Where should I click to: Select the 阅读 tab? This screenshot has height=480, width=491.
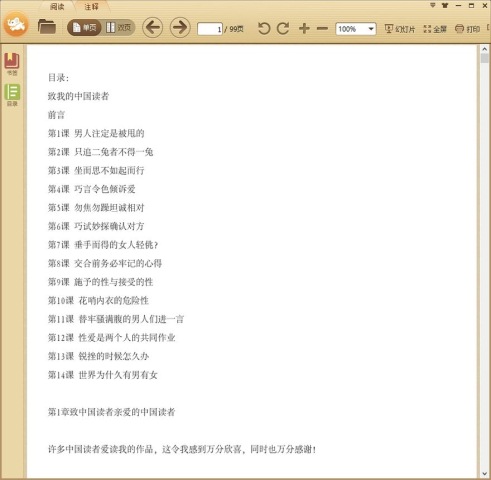pyautogui.click(x=57, y=7)
